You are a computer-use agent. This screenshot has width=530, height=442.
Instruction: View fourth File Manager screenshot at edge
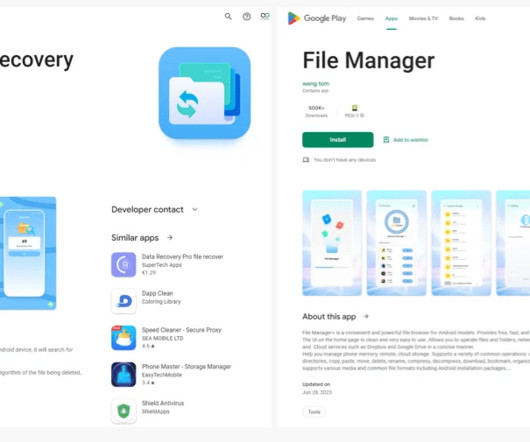coord(513,243)
